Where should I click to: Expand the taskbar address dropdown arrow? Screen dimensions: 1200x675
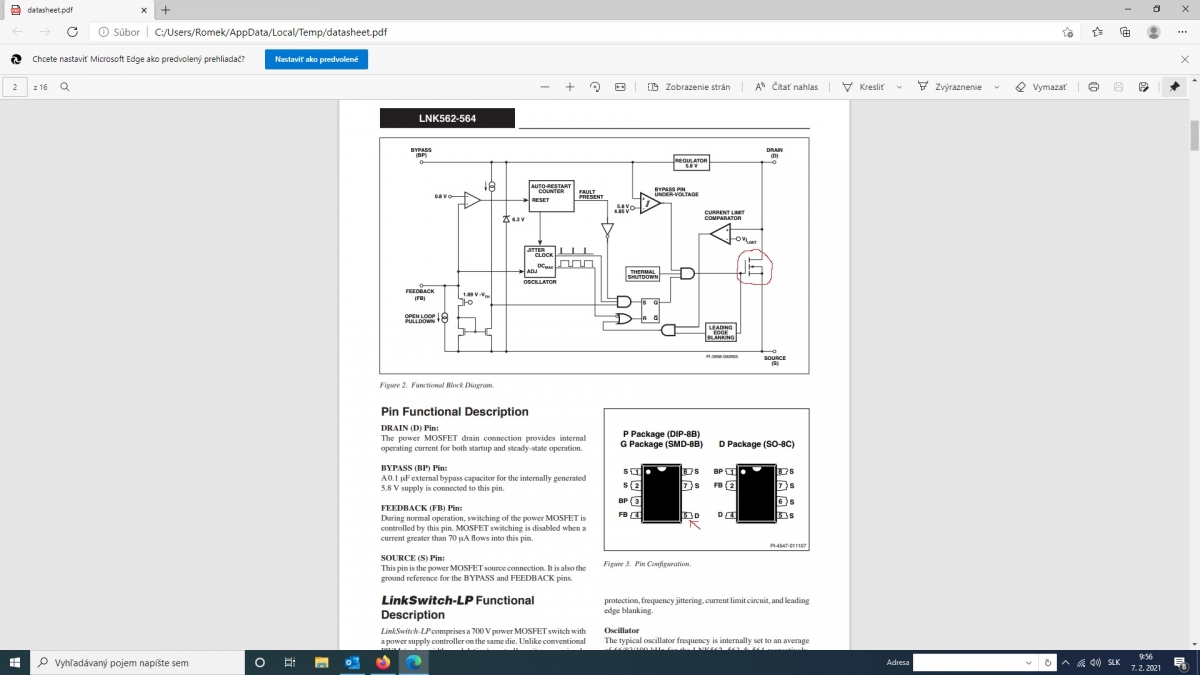(1030, 662)
